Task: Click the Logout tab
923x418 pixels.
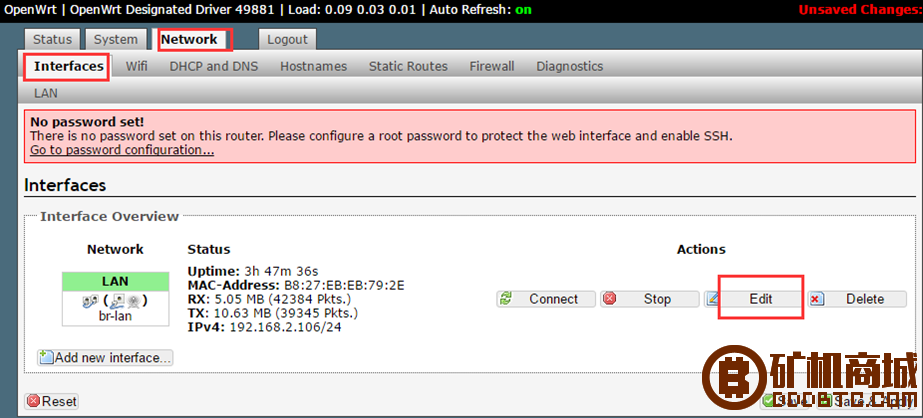Action: (x=287, y=40)
